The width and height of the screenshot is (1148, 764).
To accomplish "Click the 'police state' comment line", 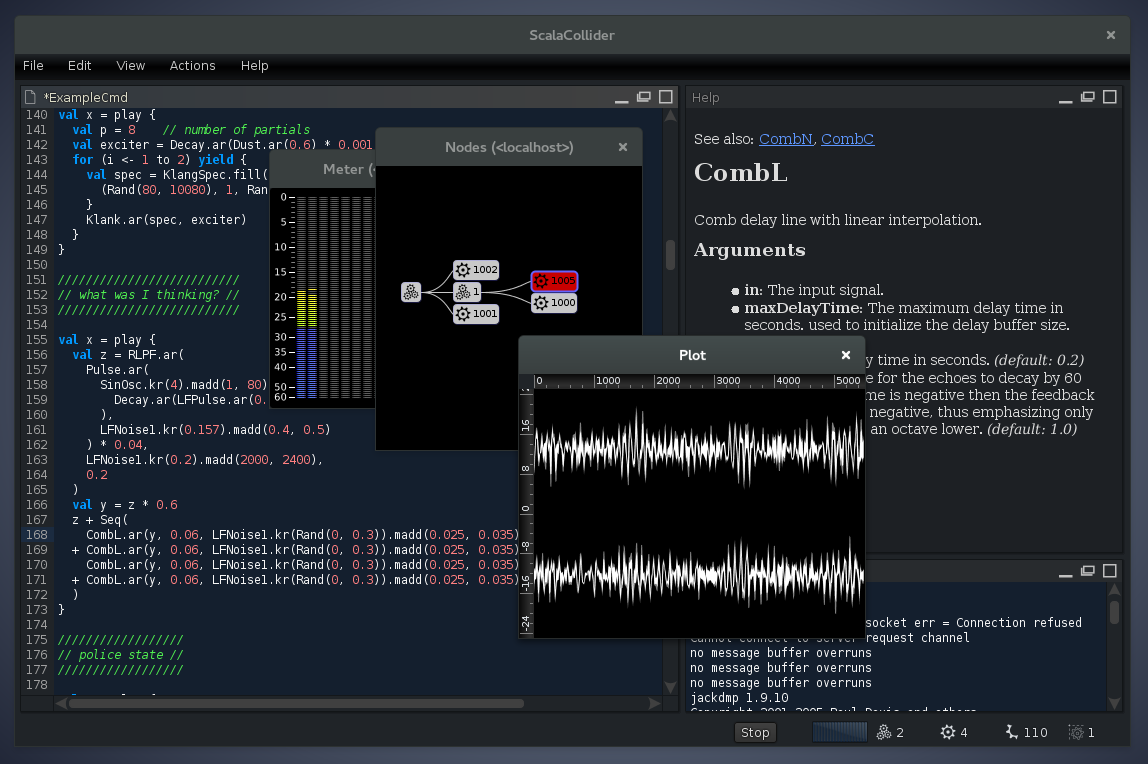I will pos(121,655).
